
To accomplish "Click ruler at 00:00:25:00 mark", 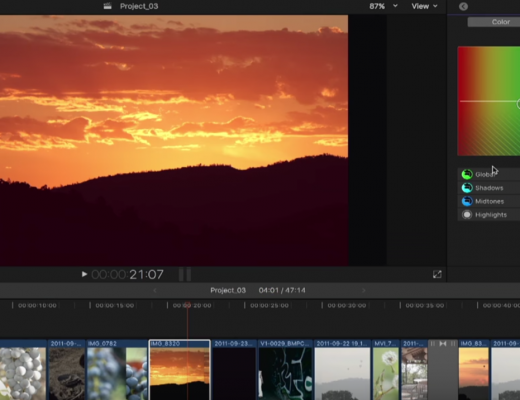I will click(x=269, y=305).
